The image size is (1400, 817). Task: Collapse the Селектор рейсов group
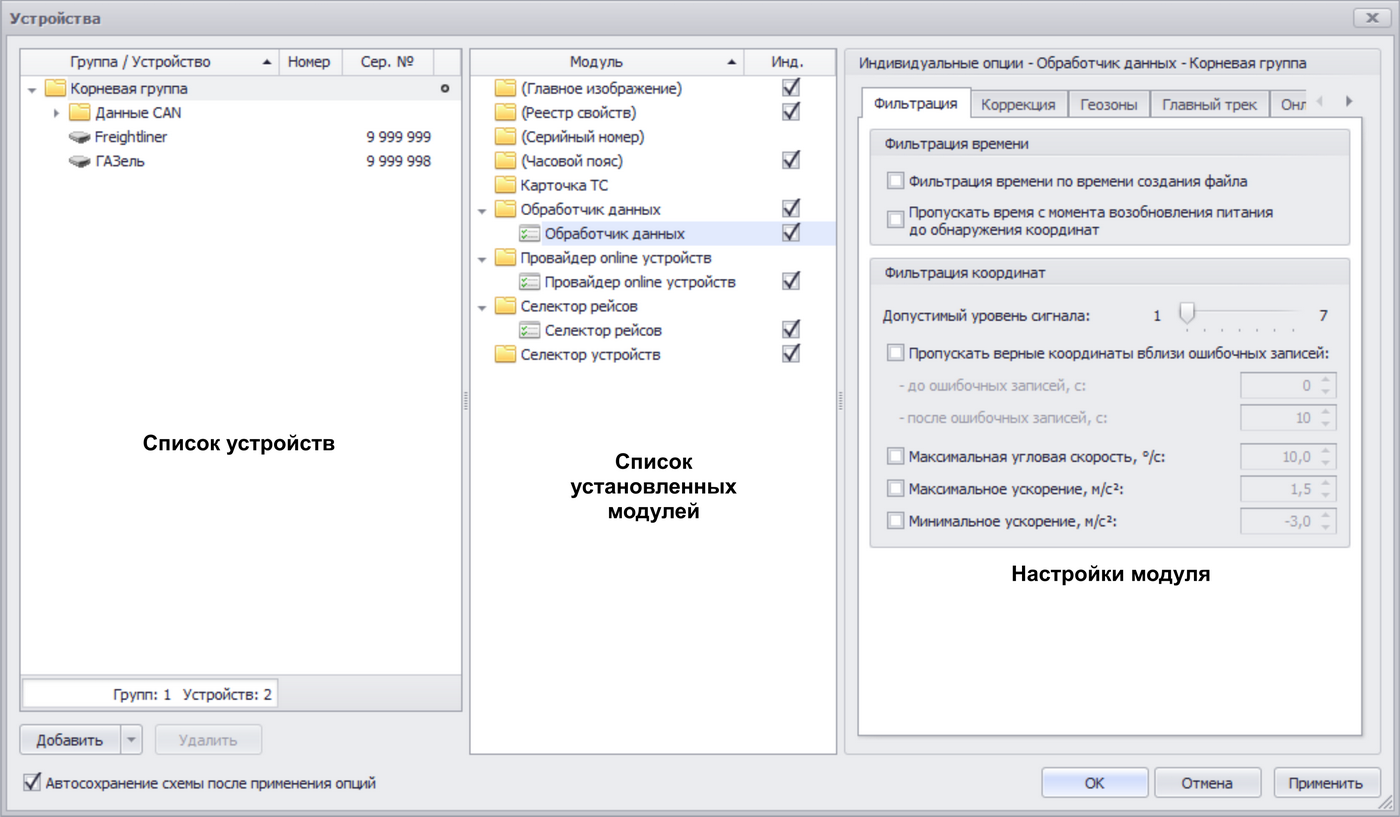(482, 307)
